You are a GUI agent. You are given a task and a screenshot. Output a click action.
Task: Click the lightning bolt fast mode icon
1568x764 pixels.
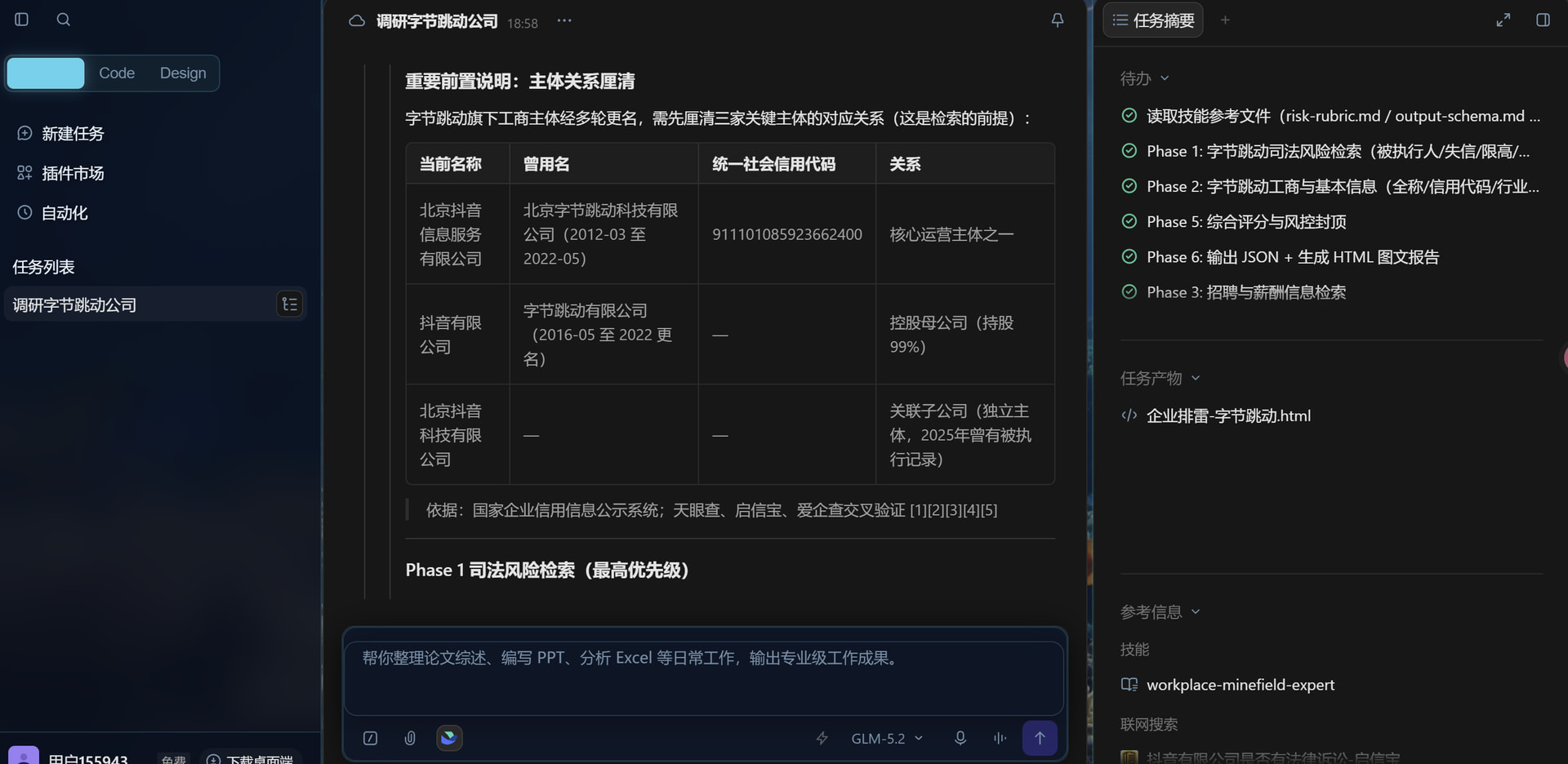tap(822, 738)
